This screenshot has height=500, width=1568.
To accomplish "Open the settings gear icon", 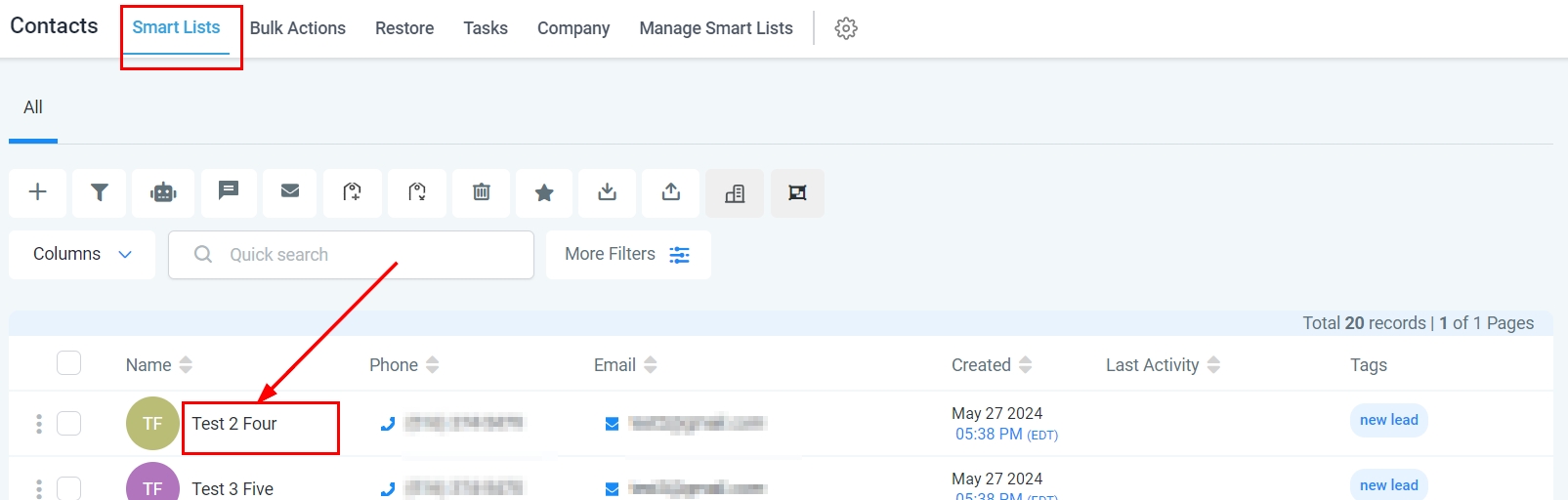I will 846,28.
